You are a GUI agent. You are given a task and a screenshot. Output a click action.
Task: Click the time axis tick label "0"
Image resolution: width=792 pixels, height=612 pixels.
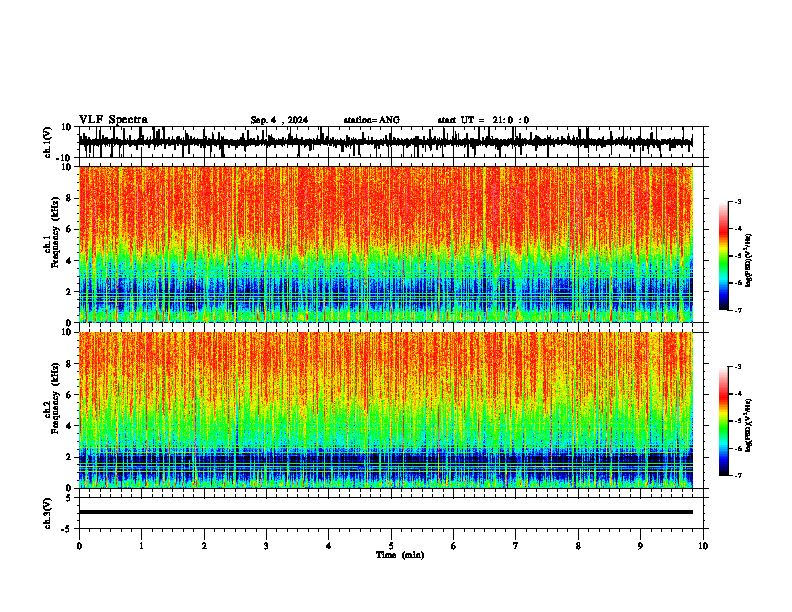point(79,546)
